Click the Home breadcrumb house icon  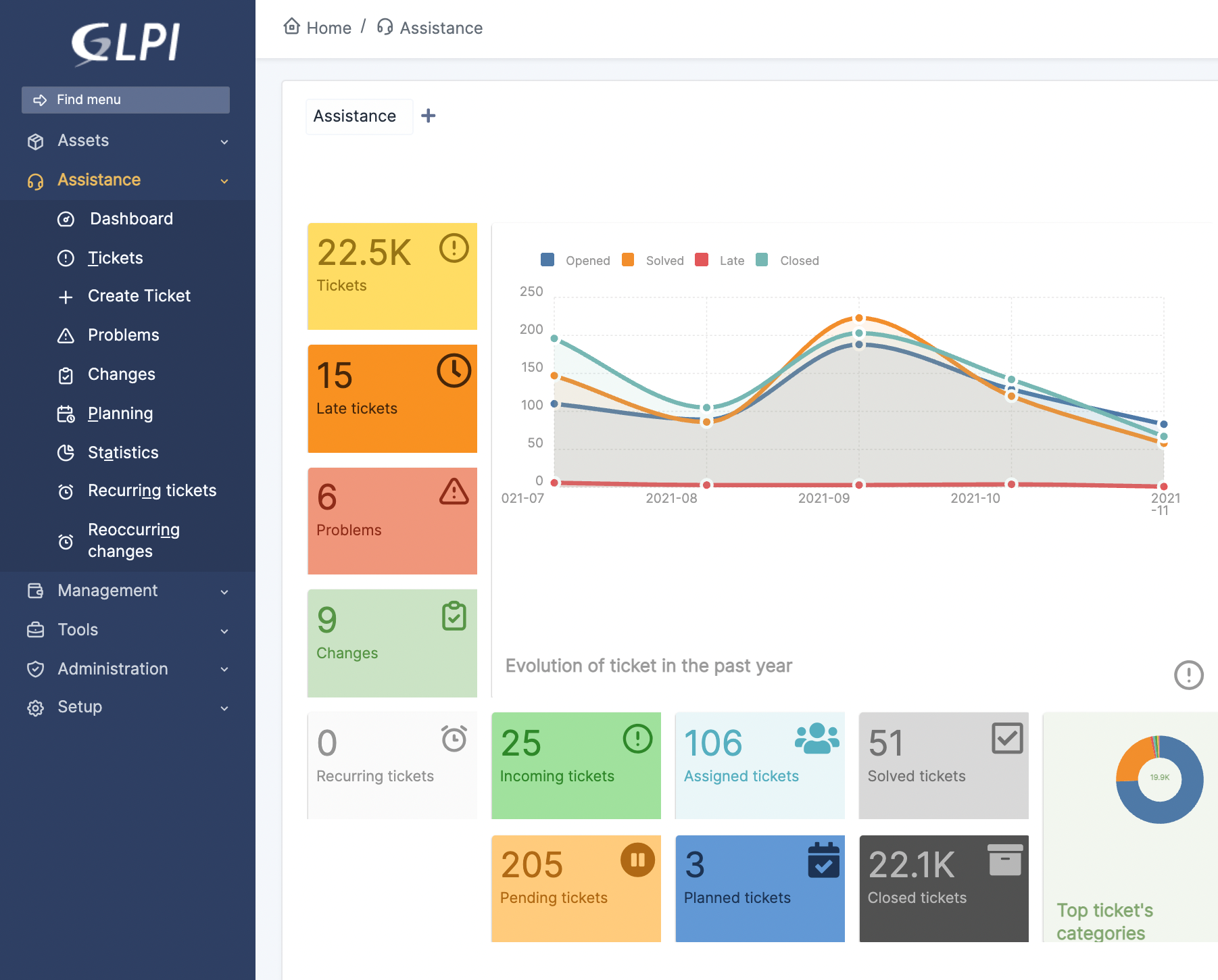[291, 26]
